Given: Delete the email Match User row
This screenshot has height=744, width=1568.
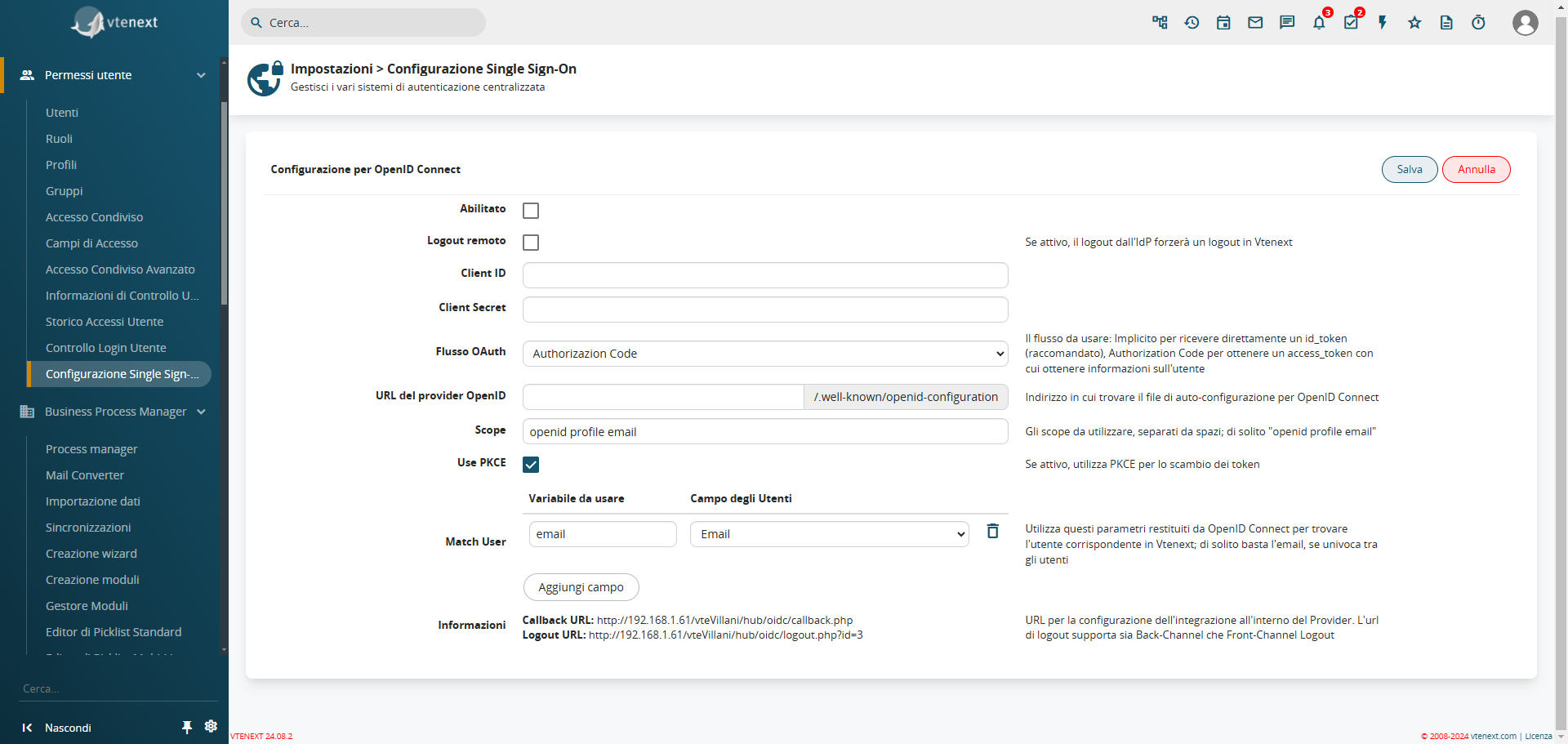Looking at the screenshot, I should click(992, 532).
